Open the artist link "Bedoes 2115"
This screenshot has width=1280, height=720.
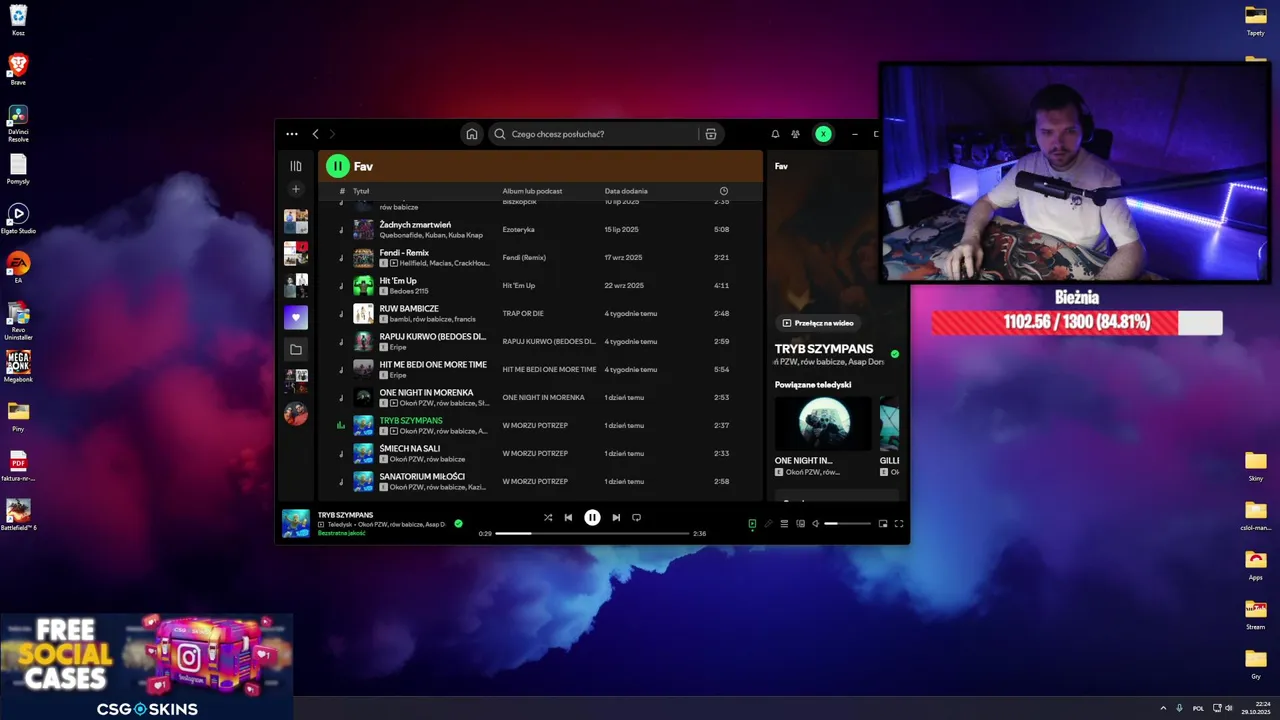coord(409,291)
